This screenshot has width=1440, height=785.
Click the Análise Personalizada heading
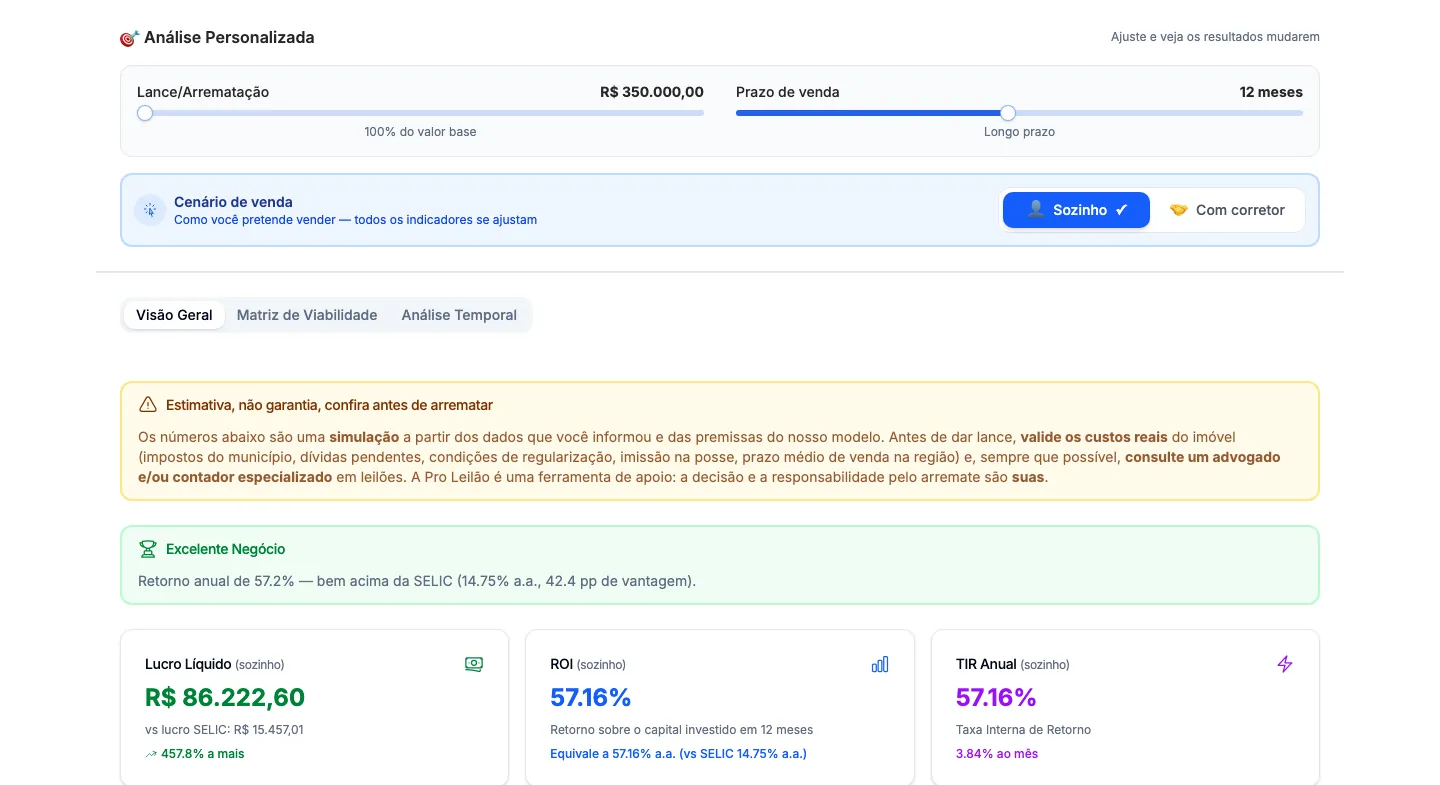(x=229, y=38)
